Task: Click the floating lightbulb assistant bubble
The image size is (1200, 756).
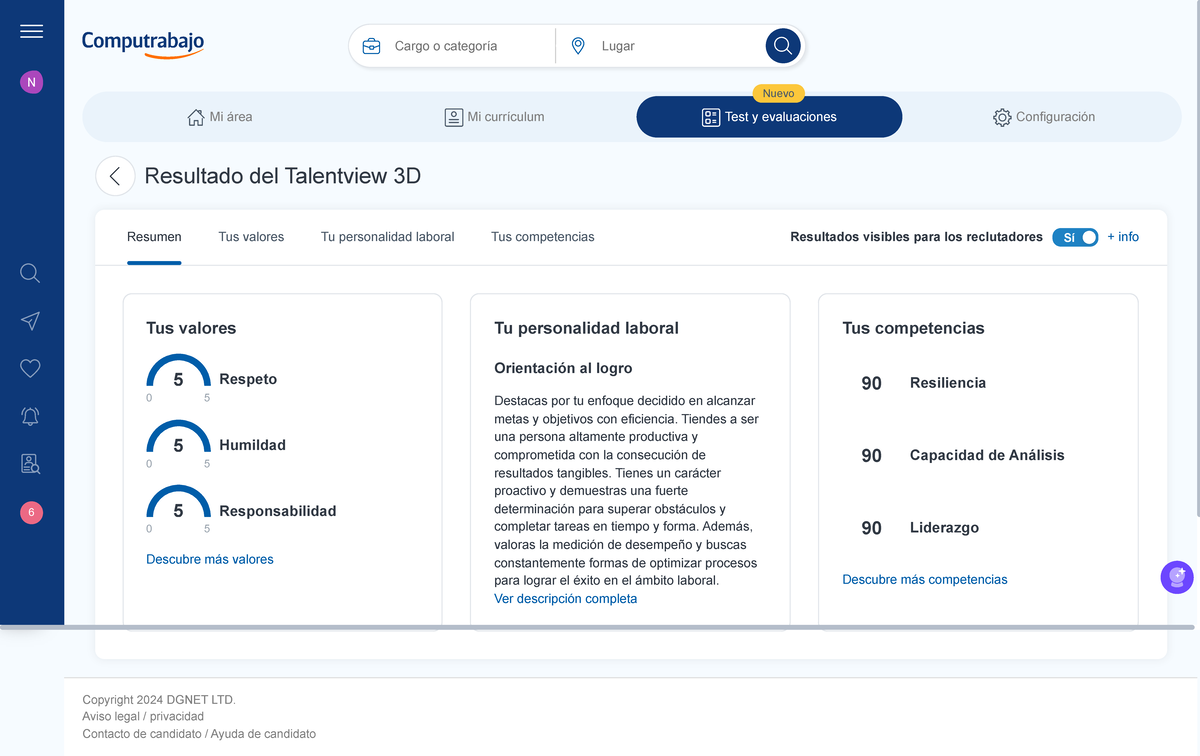Action: coord(1177,578)
